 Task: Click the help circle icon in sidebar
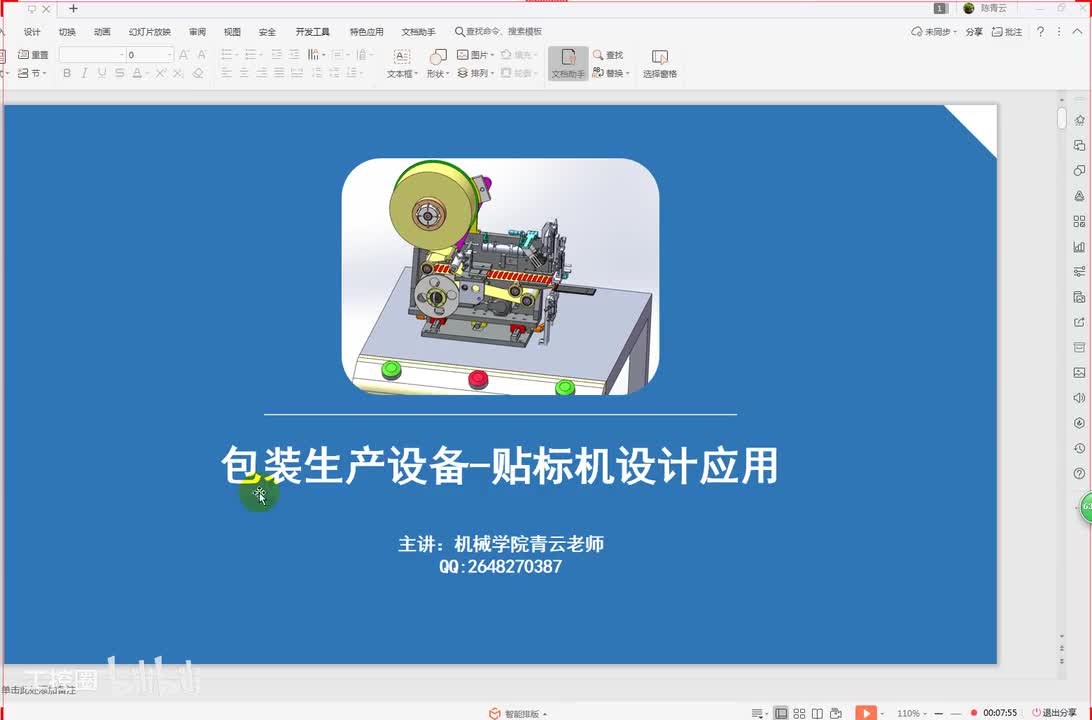[x=1079, y=474]
